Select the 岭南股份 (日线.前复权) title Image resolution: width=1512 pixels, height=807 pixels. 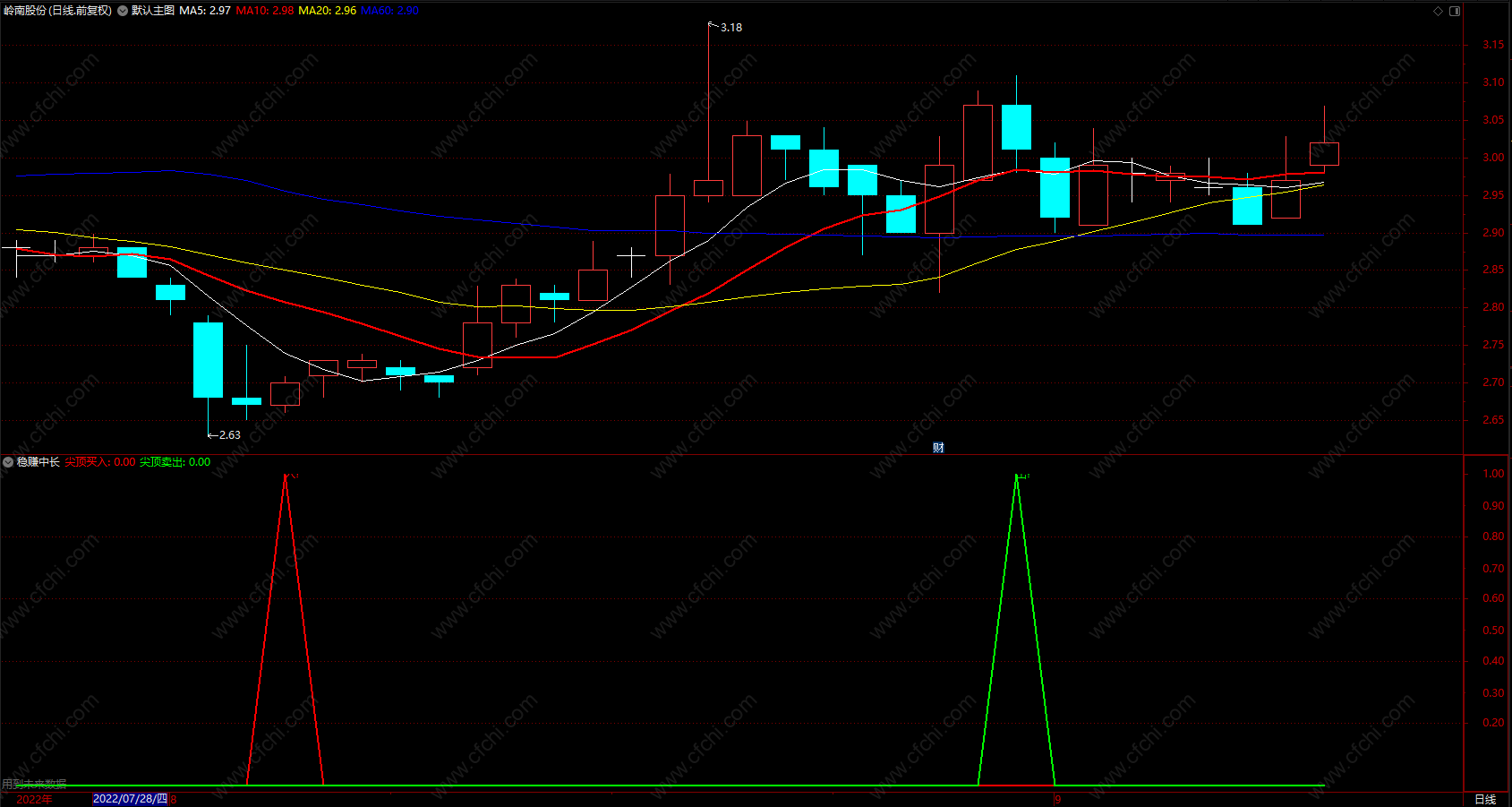pyautogui.click(x=58, y=11)
